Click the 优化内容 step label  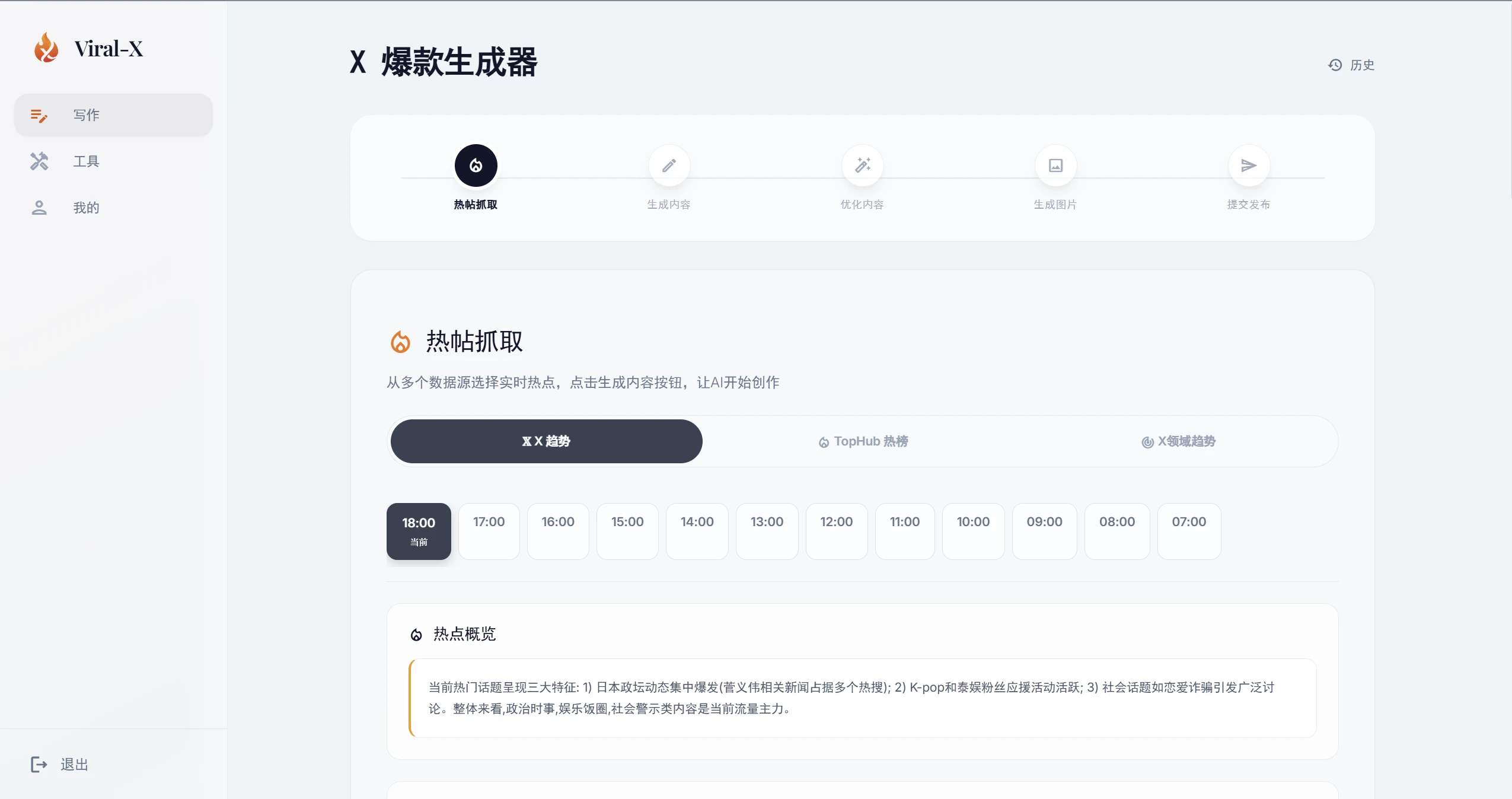[862, 205]
